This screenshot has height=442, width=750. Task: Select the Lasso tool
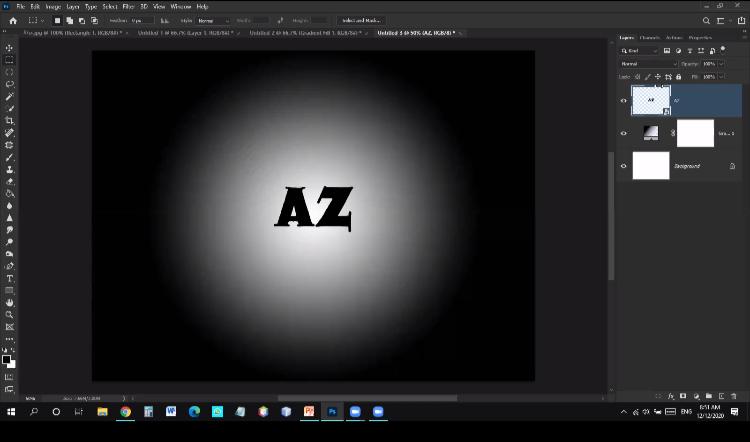coord(10,84)
